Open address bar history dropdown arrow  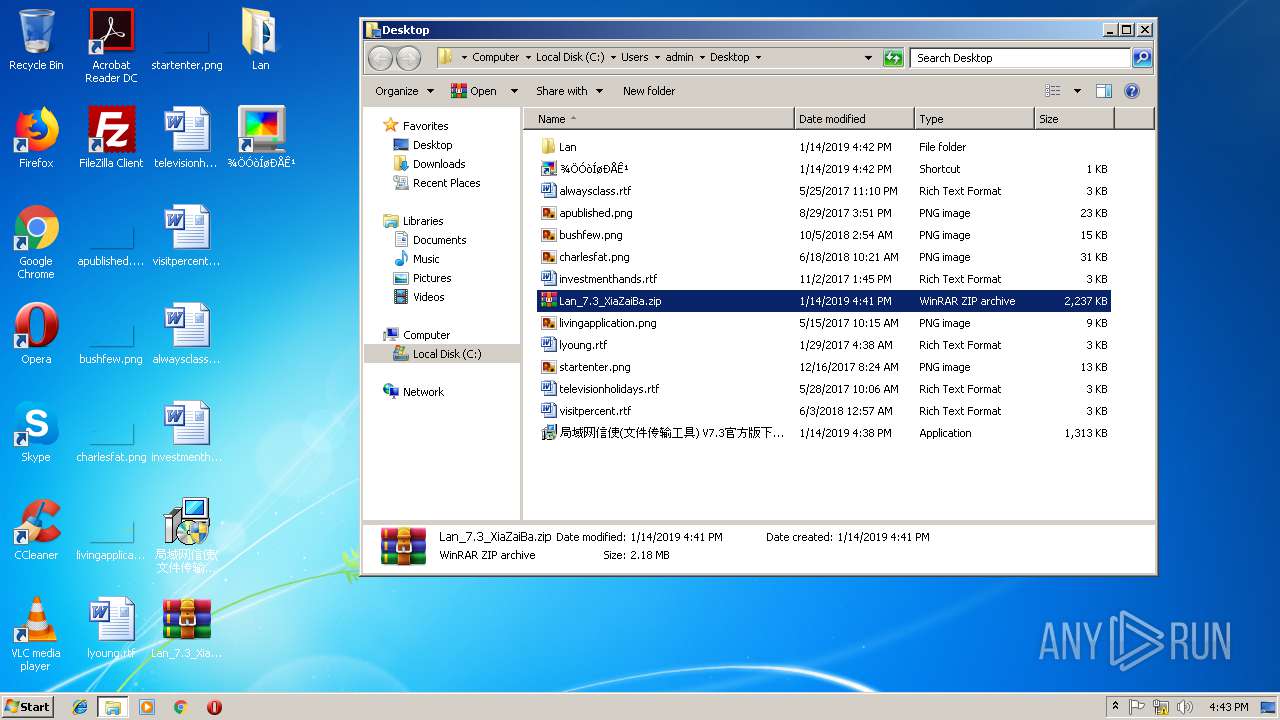click(868, 58)
